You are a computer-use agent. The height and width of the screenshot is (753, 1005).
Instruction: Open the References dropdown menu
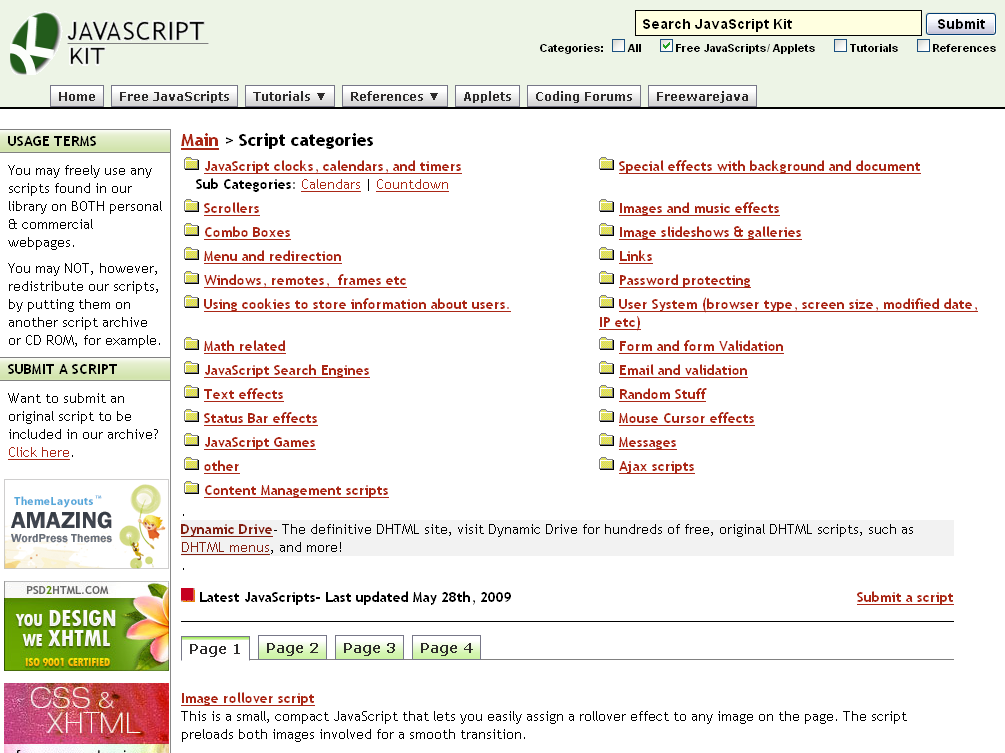coord(394,97)
